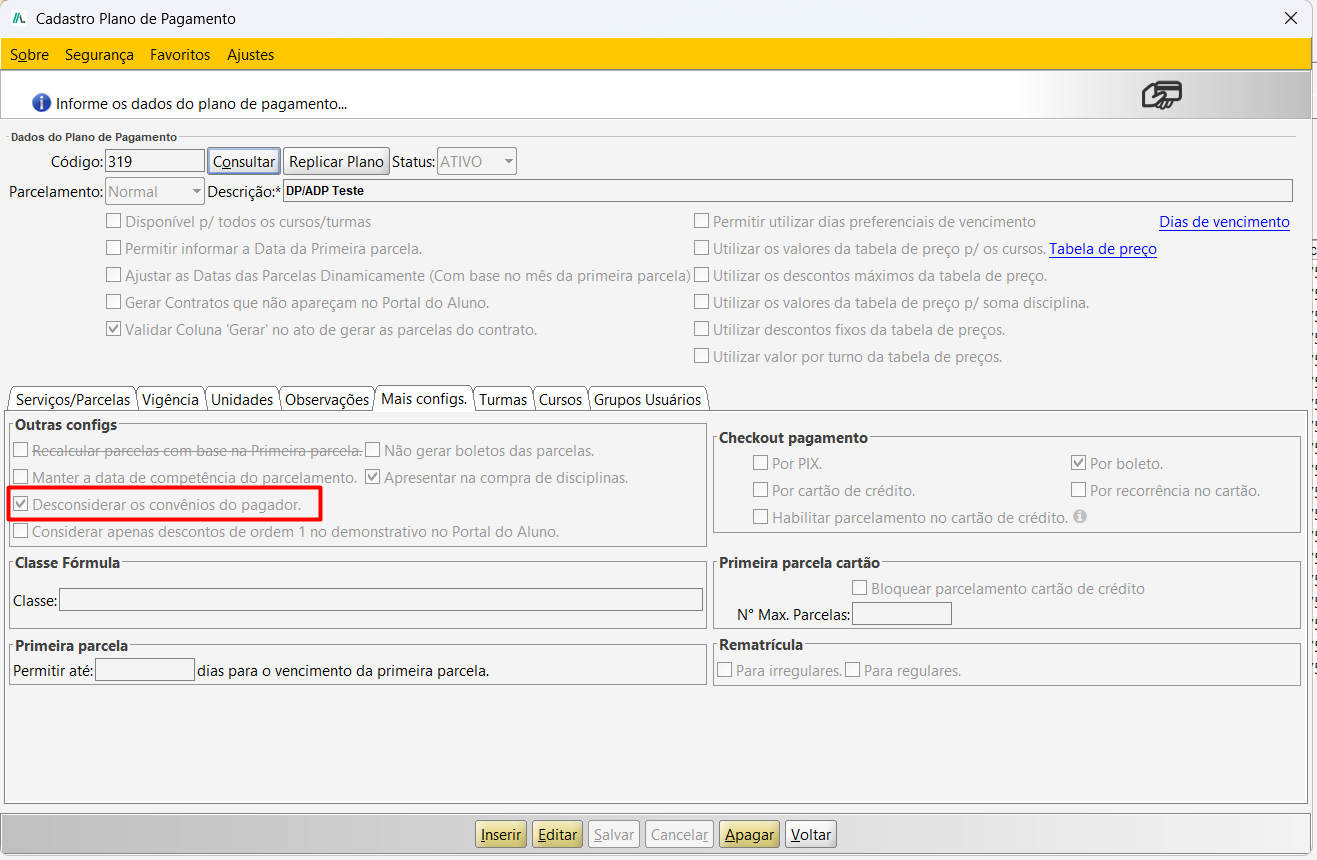Switch to the Observações tab
This screenshot has height=860, width=1317.
tap(327, 399)
